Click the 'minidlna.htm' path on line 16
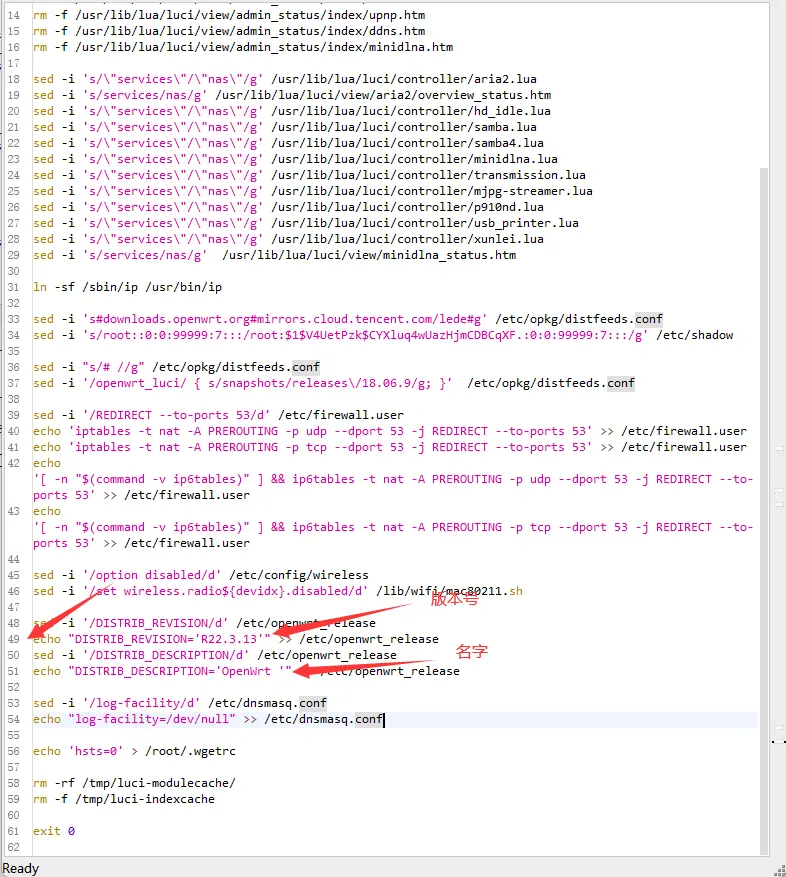 coord(264,47)
